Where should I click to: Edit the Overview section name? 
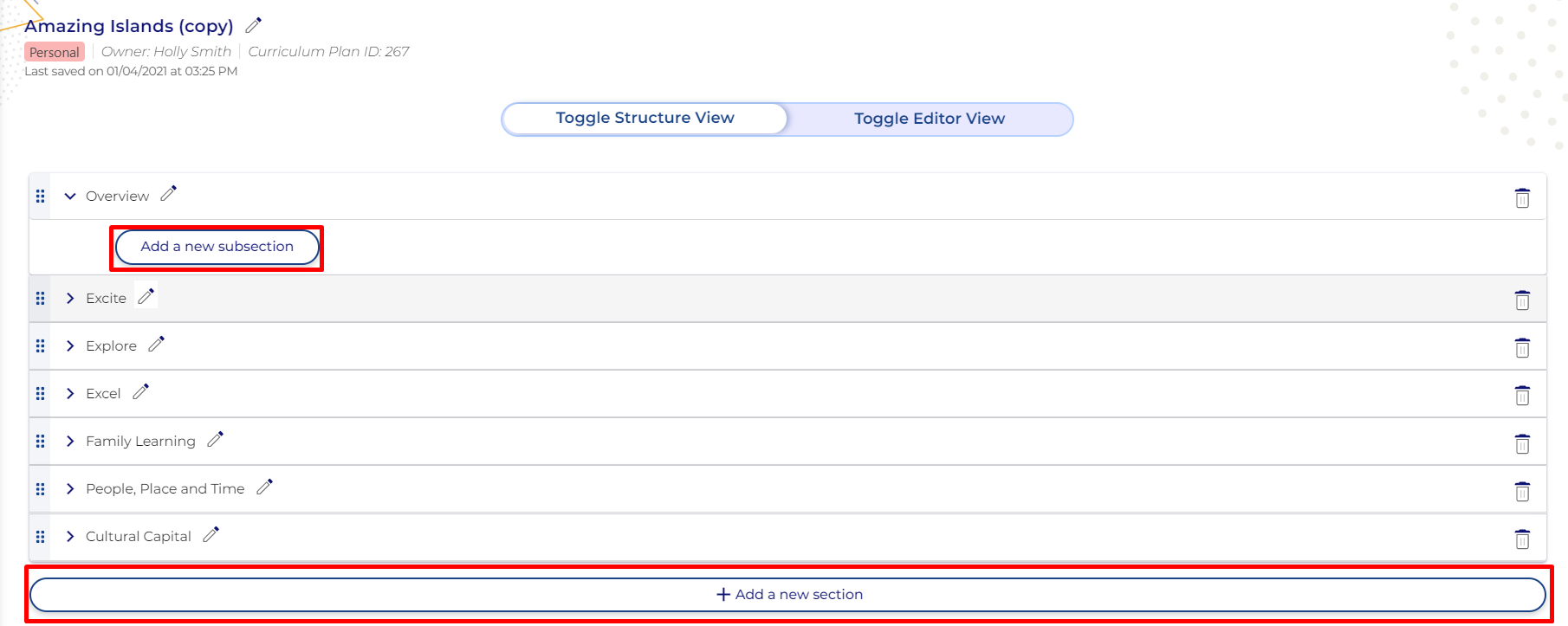pos(168,194)
